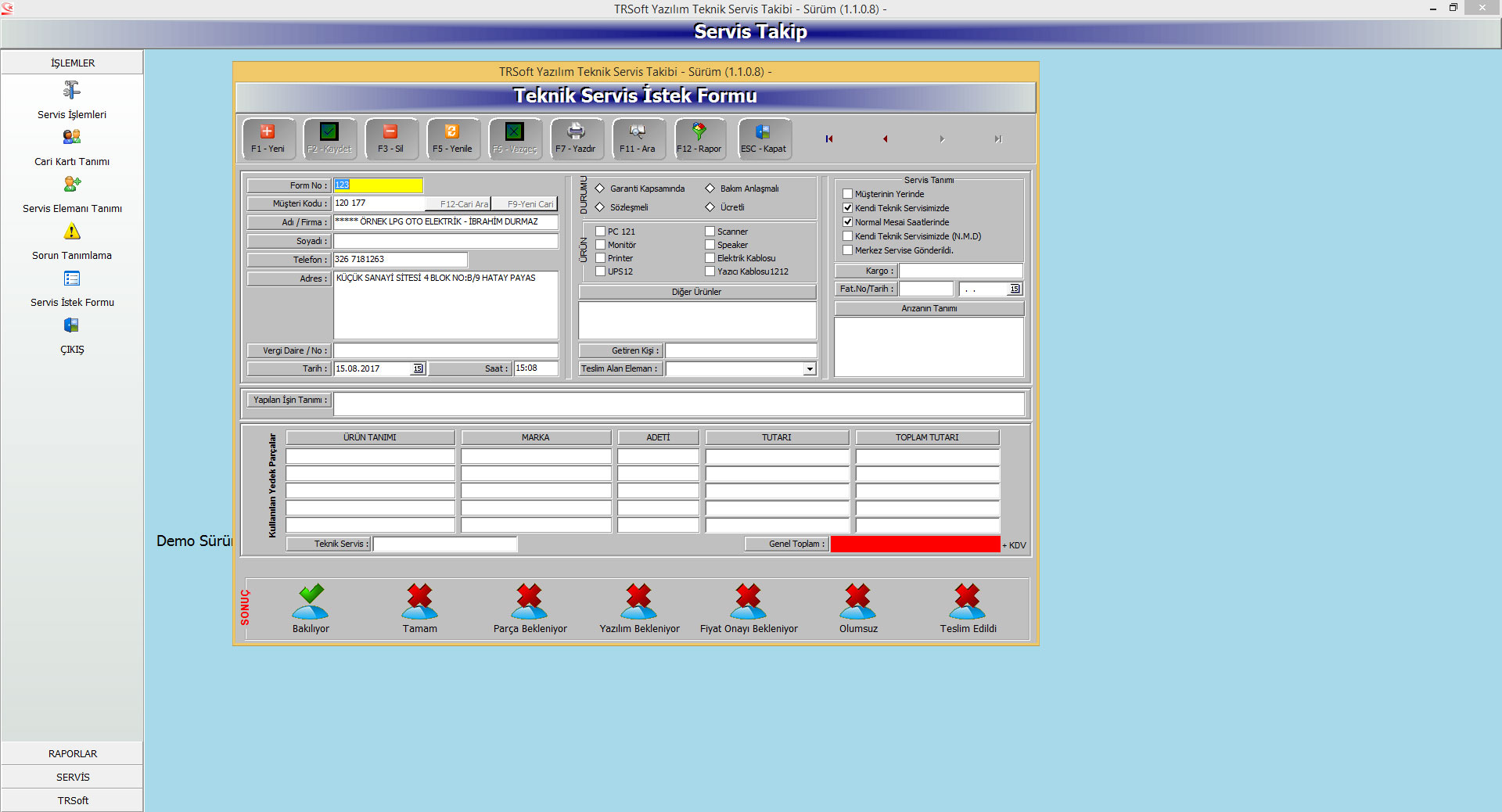
Task: Open Servis İstek Formu sidebar icon
Action: coord(72,278)
